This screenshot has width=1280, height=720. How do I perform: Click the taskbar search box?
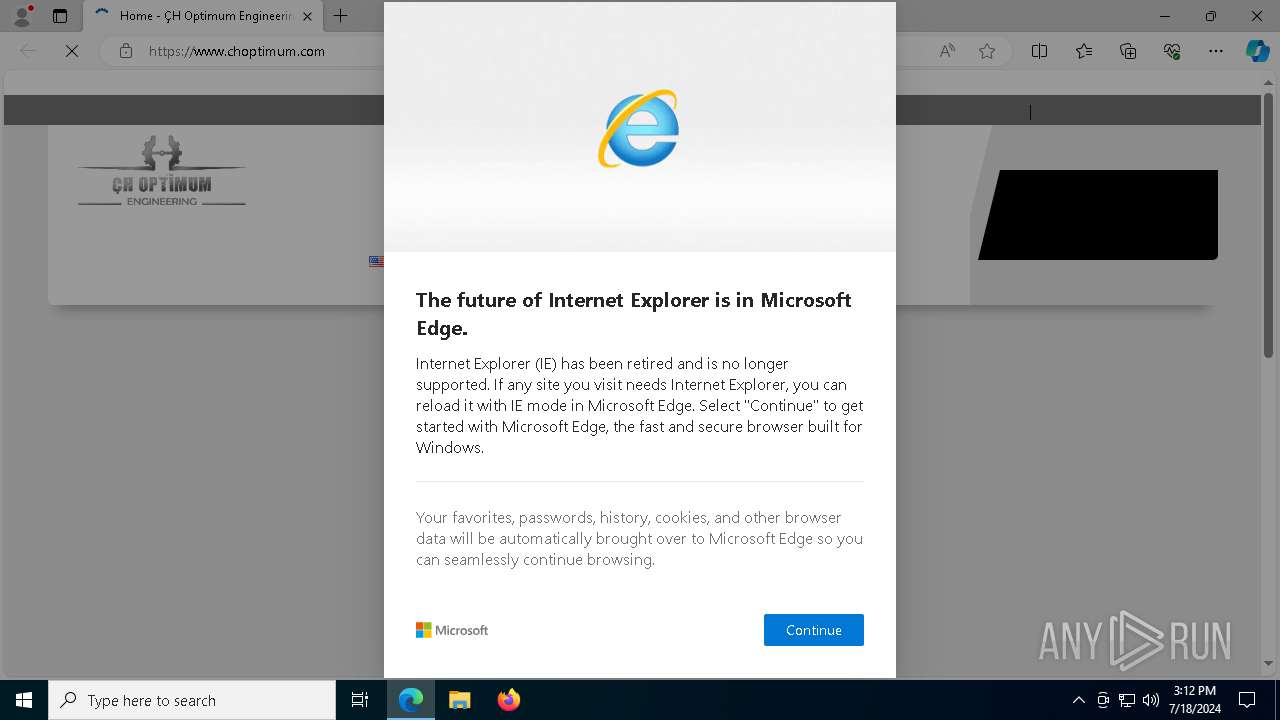192,700
